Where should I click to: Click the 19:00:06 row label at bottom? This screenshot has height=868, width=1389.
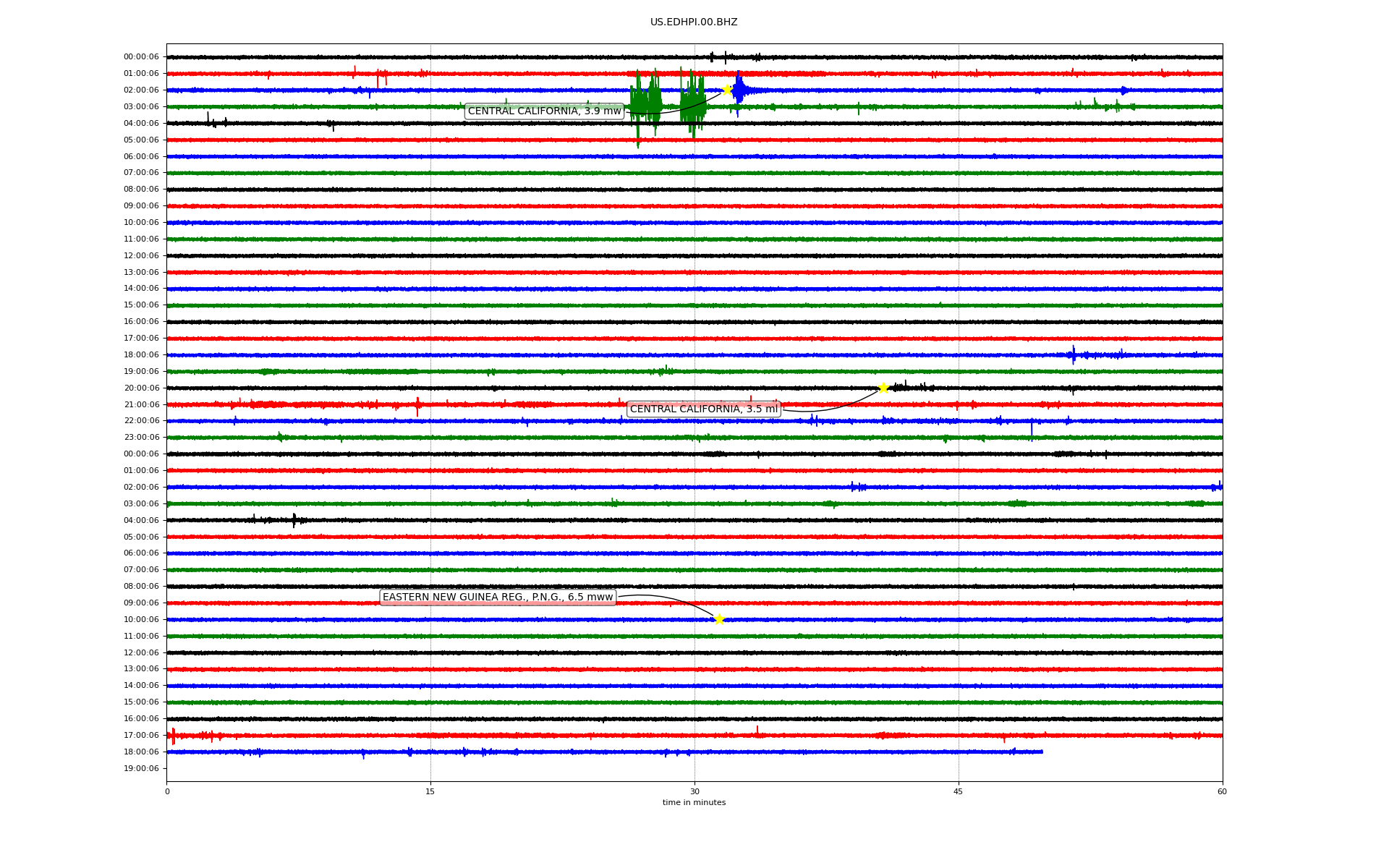pos(141,768)
